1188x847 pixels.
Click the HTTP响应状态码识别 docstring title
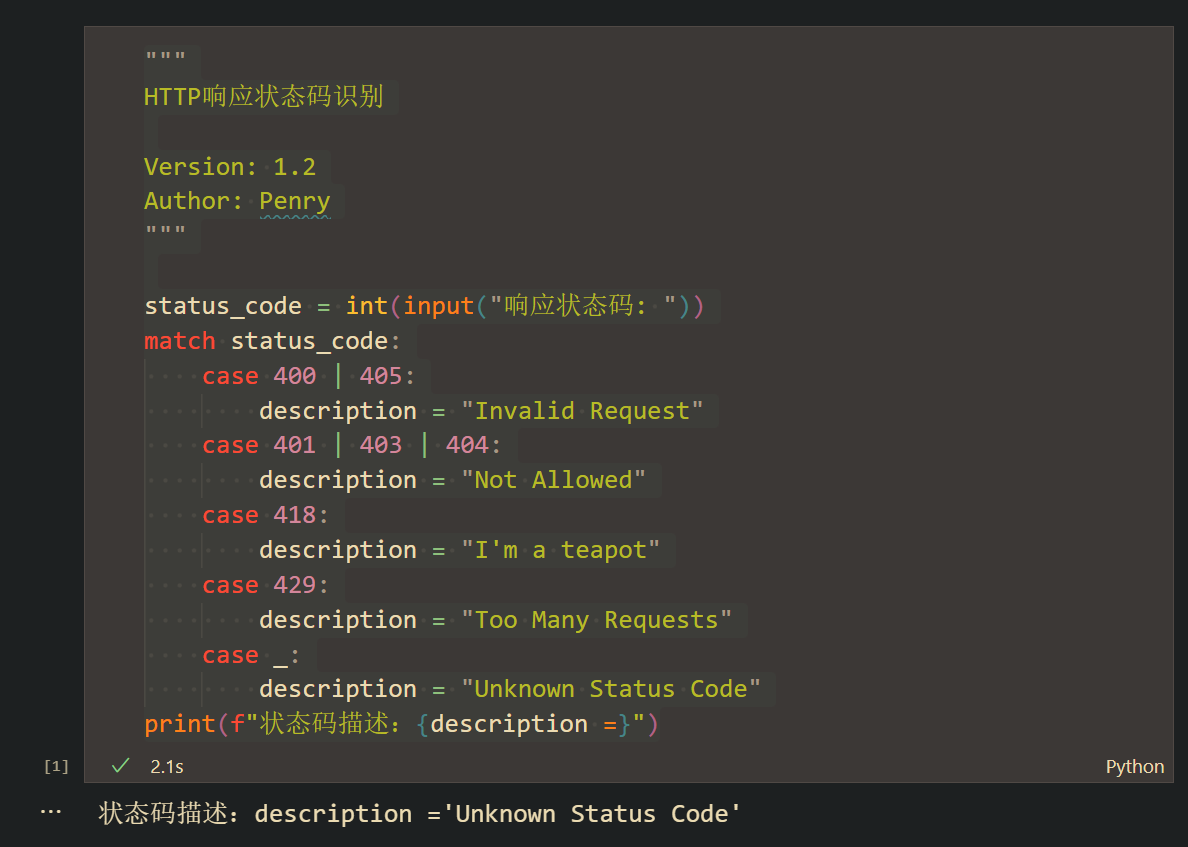coord(263,97)
